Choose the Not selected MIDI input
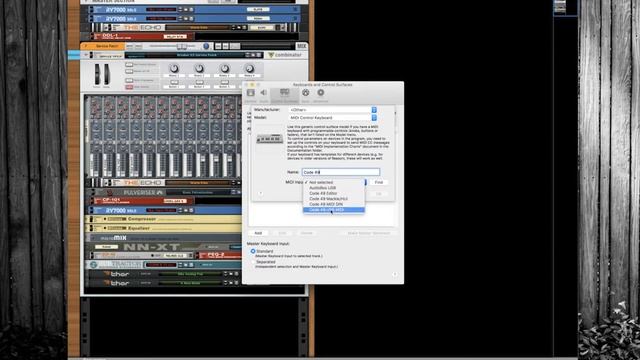640x360 pixels. (x=334, y=182)
